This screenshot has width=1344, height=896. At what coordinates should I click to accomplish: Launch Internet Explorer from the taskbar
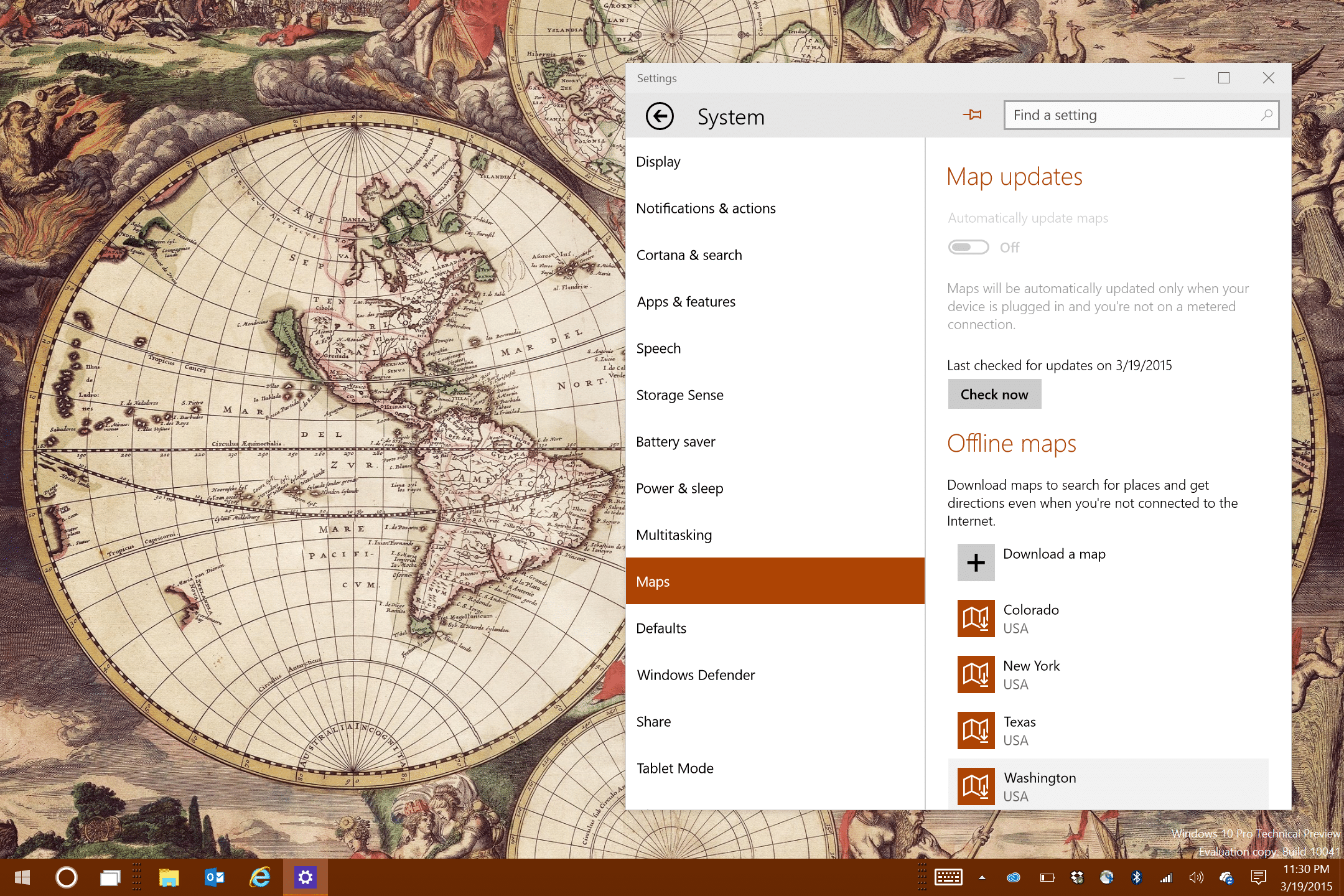[x=259, y=877]
